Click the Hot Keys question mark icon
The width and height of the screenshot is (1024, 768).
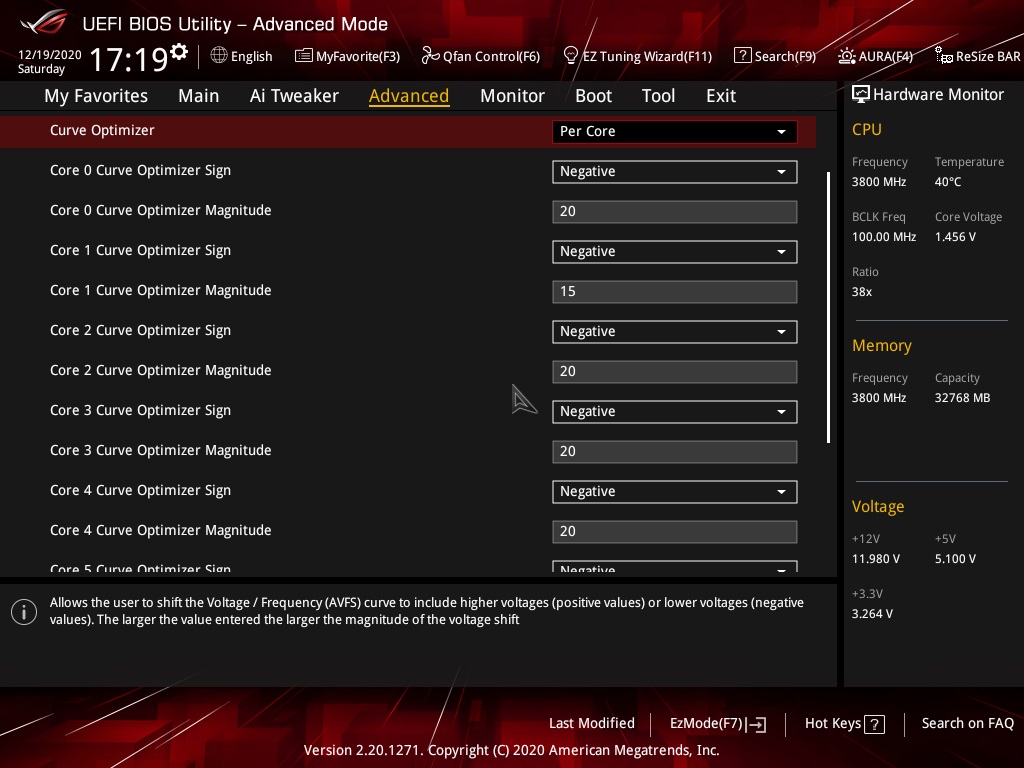(x=874, y=724)
